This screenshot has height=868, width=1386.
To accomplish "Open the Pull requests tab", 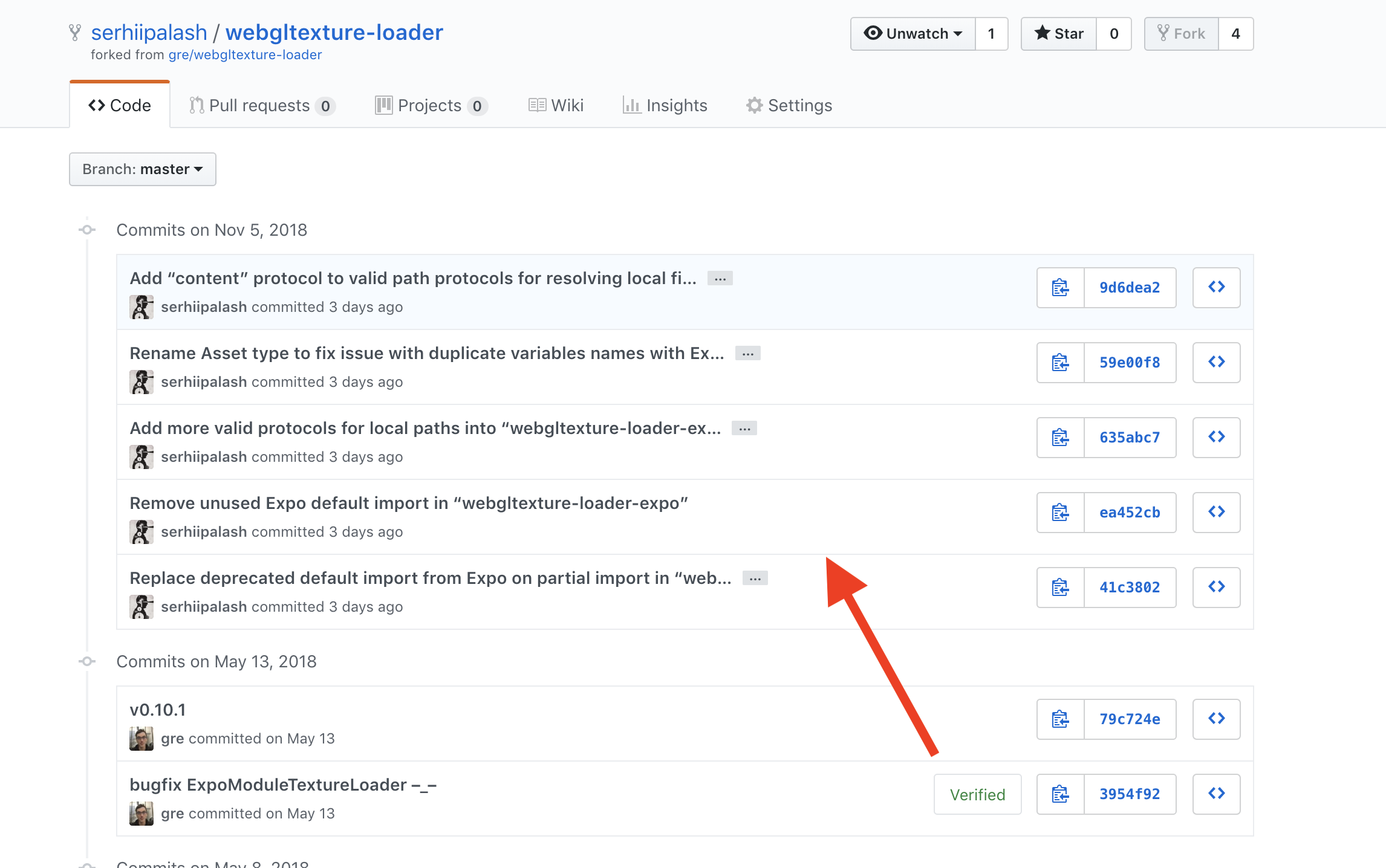I will tap(262, 105).
